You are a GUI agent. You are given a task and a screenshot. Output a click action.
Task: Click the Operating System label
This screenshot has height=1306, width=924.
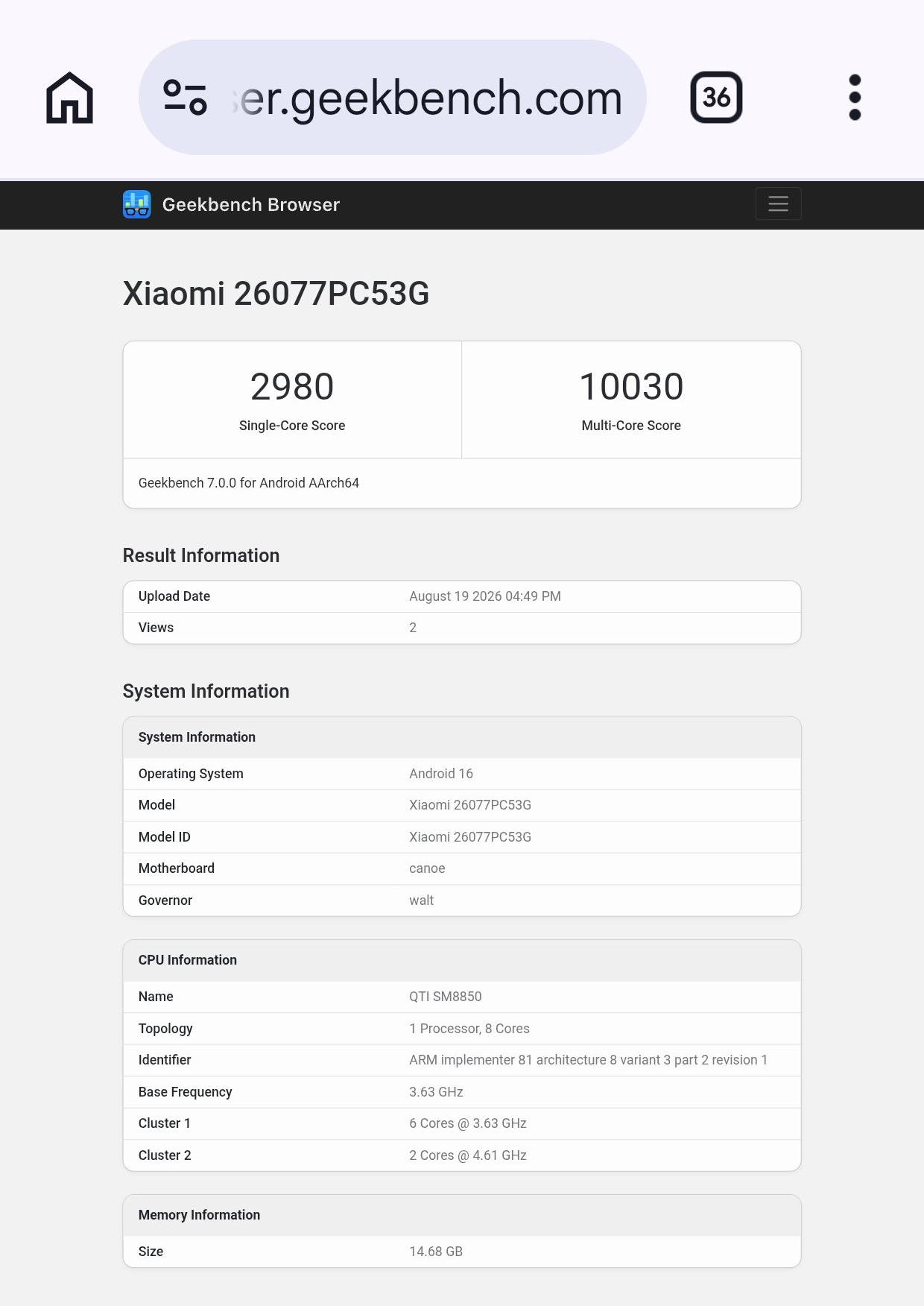point(191,774)
